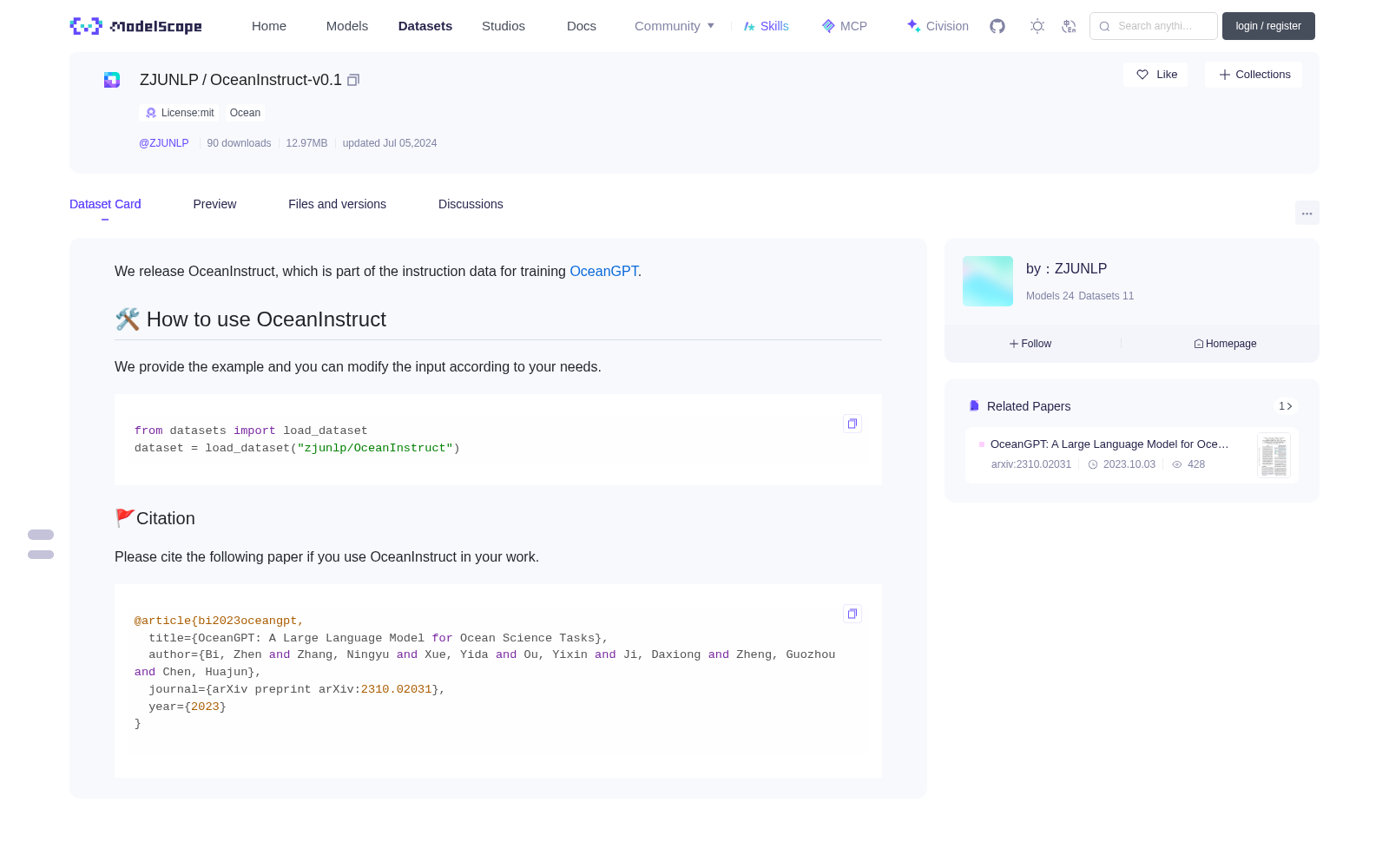Switch to Files and versions tab
1389x868 pixels.
pos(337,204)
